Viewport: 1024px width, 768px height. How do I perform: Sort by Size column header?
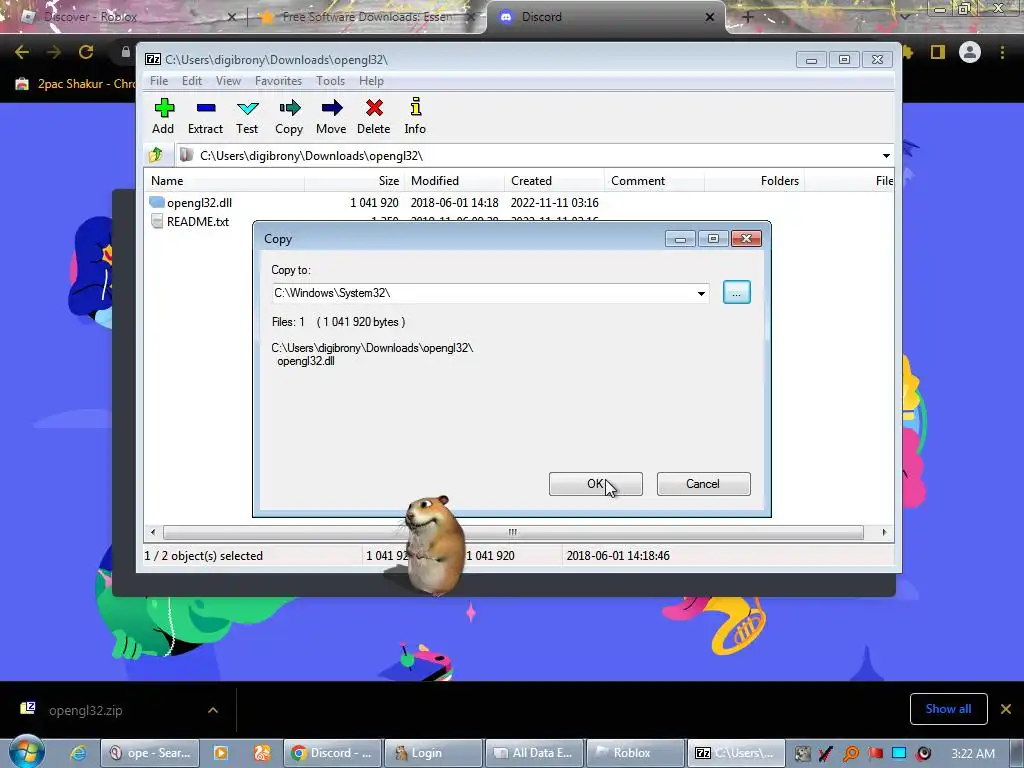354,181
